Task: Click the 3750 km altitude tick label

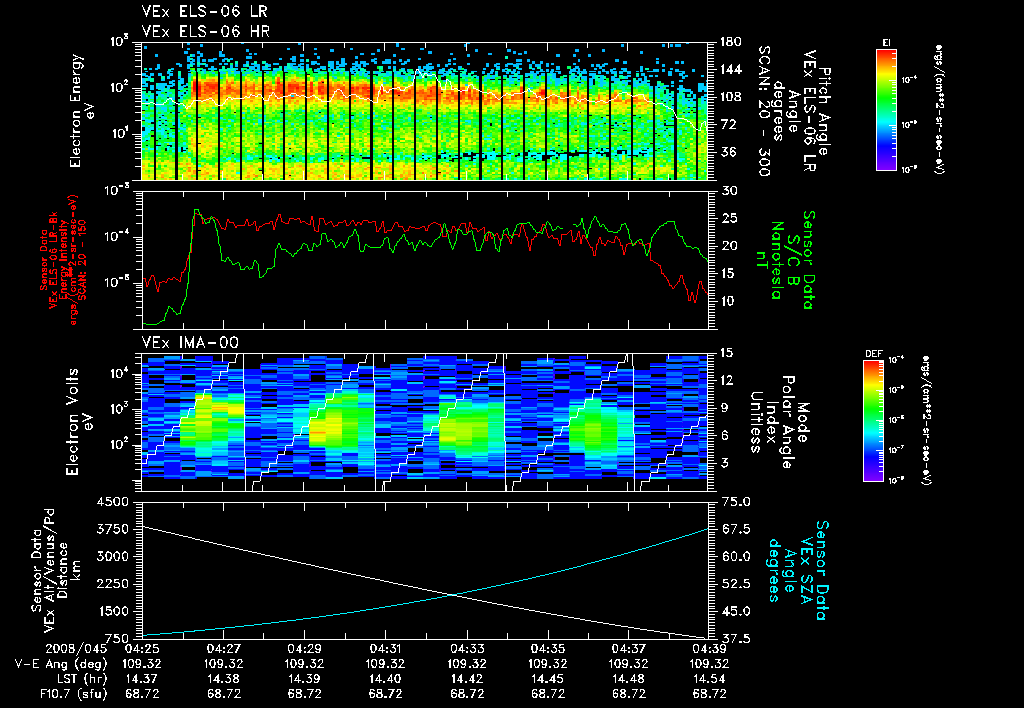Action: point(112,529)
